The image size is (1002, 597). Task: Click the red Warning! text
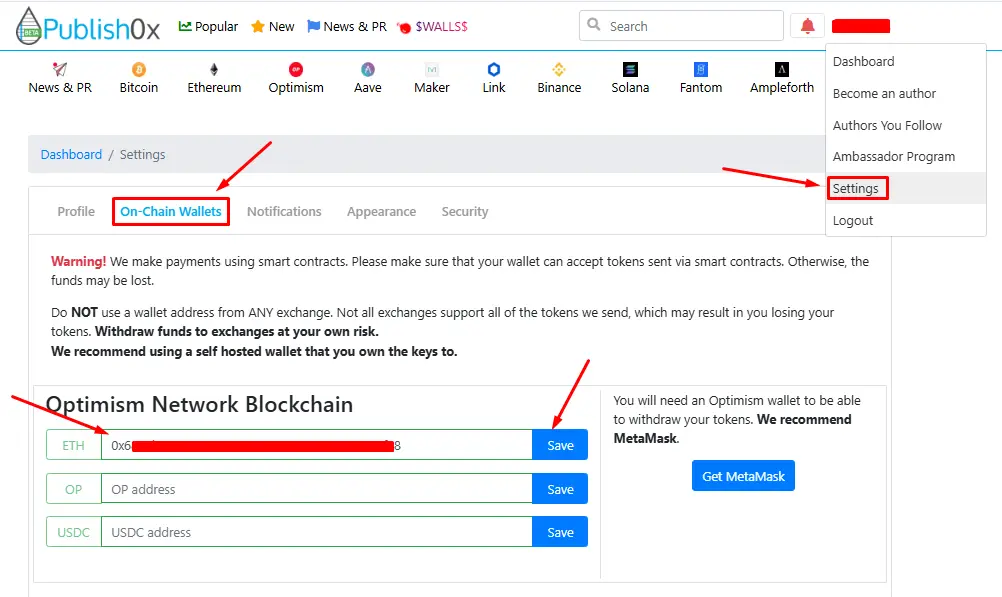click(79, 261)
